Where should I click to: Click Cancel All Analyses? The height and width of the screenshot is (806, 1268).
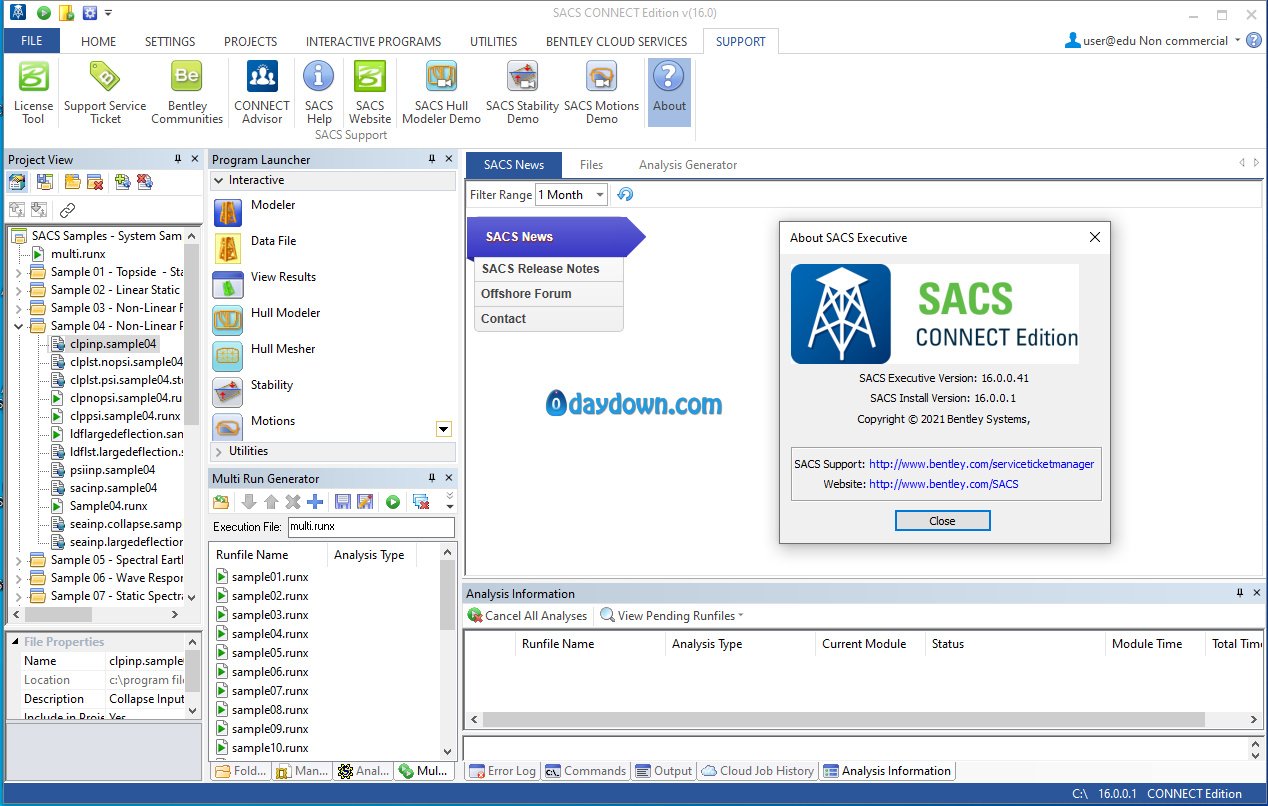point(527,616)
